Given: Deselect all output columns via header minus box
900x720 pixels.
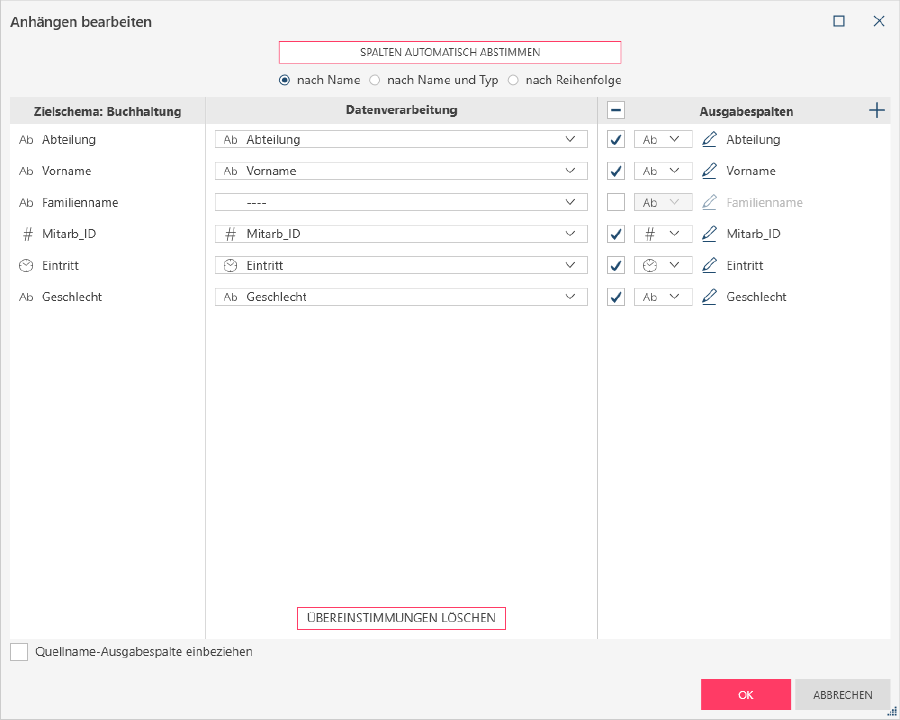Looking at the screenshot, I should click(616, 111).
